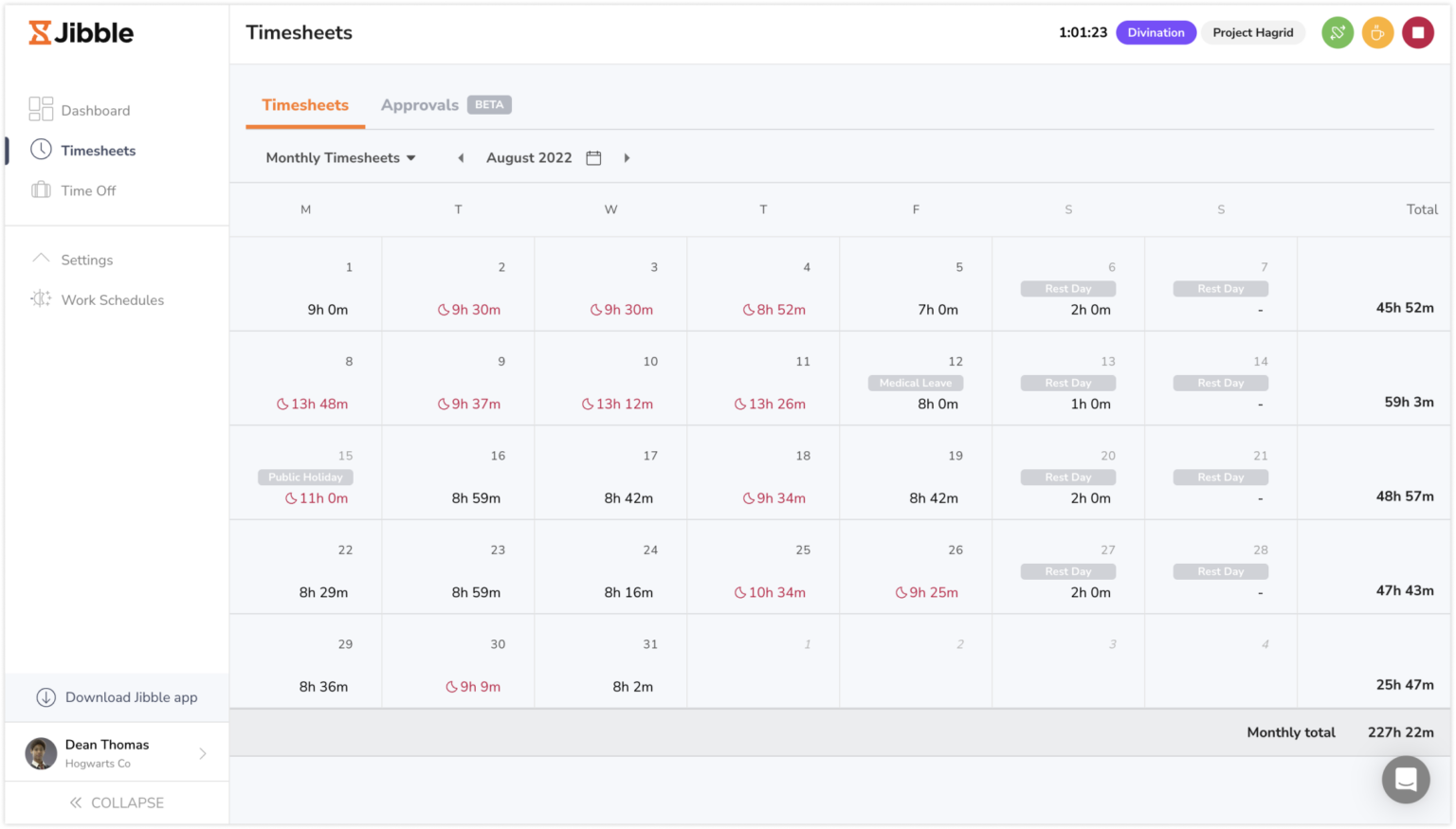Open Work Schedules settings

pos(113,299)
